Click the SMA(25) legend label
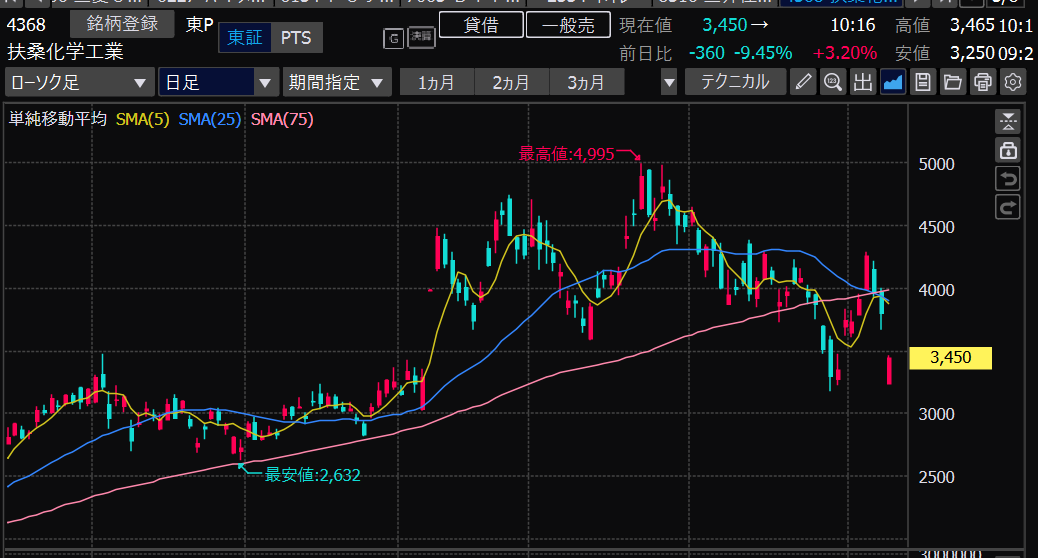1038x558 pixels. (210, 119)
